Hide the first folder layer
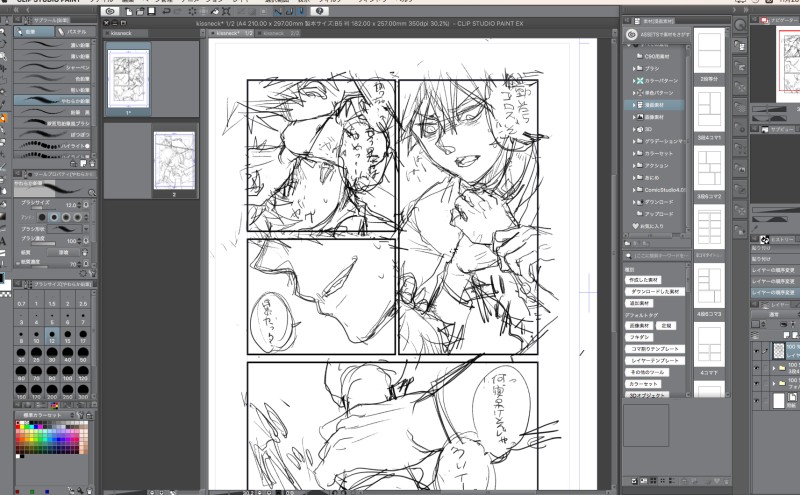The image size is (800, 495). click(x=756, y=368)
